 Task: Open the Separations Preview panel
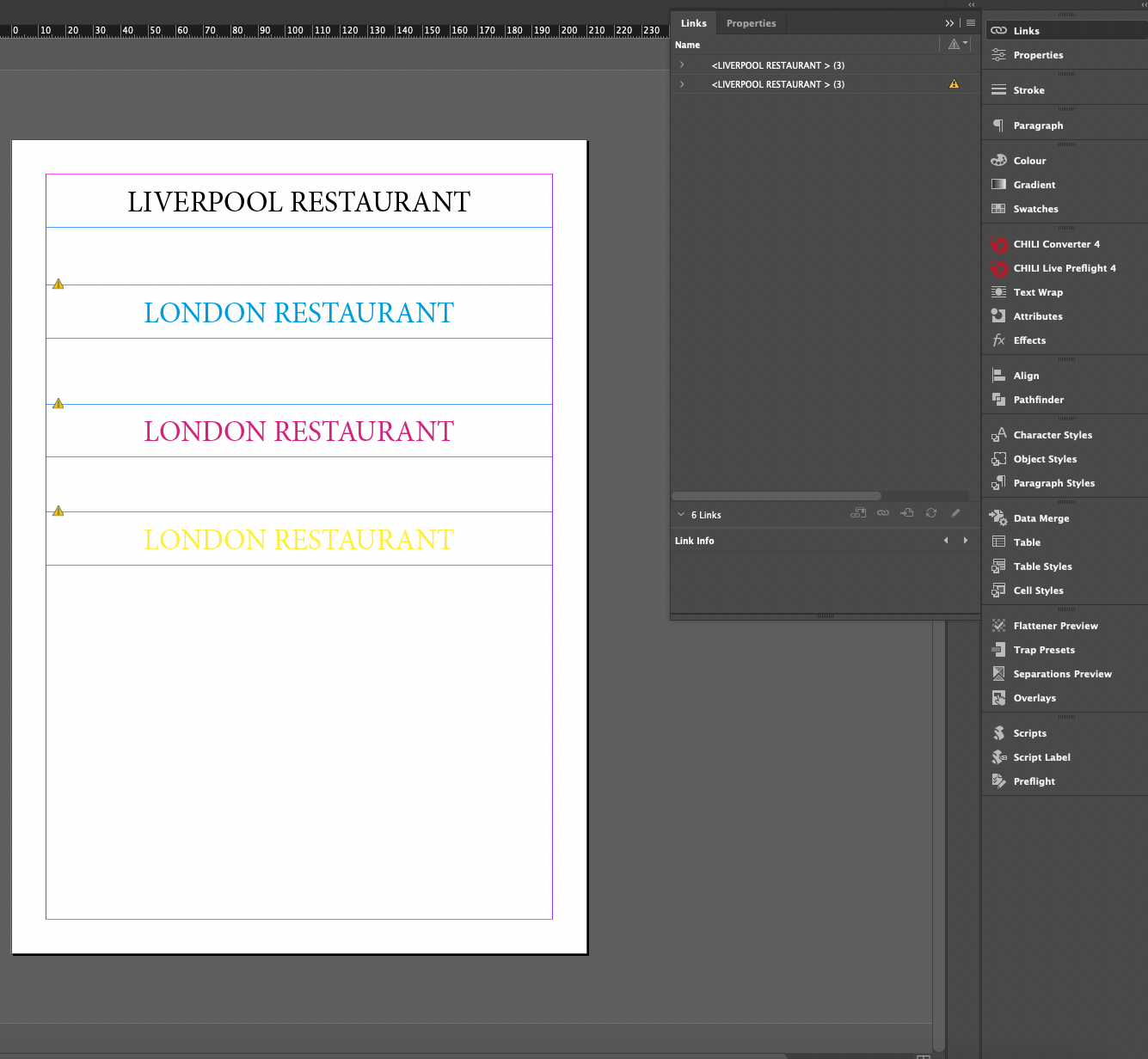click(1062, 674)
